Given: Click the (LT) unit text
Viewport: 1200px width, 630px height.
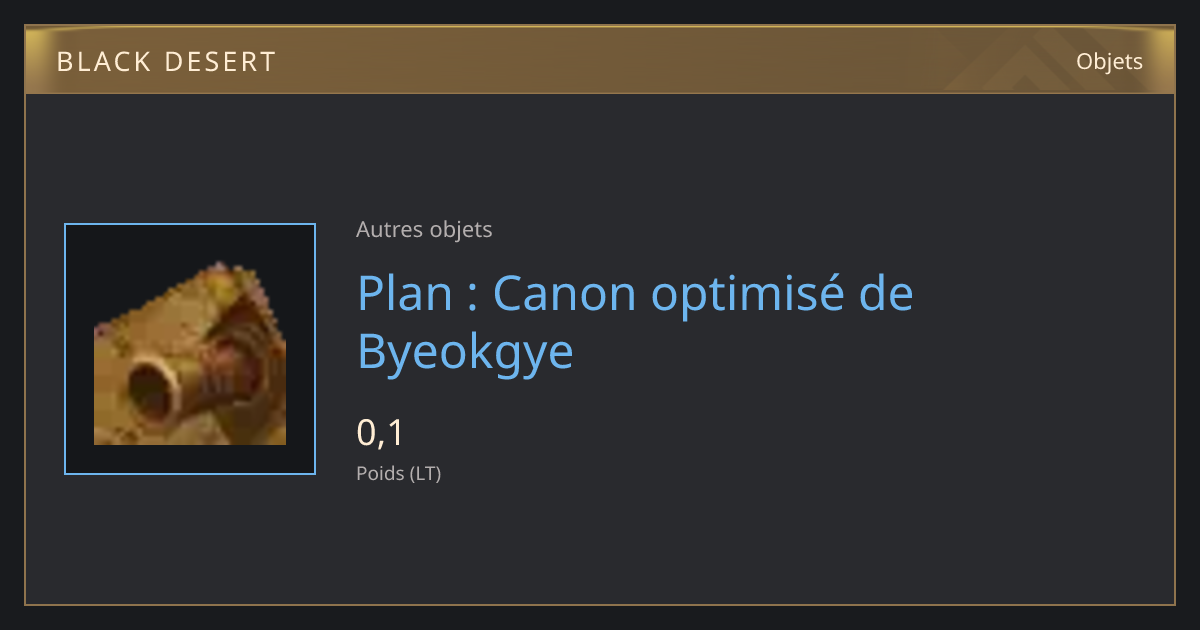Looking at the screenshot, I should pos(425,474).
